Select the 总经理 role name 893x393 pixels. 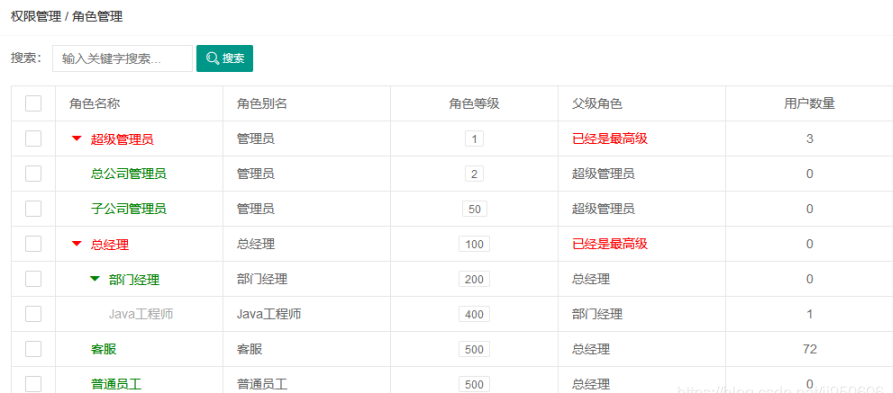pos(109,244)
